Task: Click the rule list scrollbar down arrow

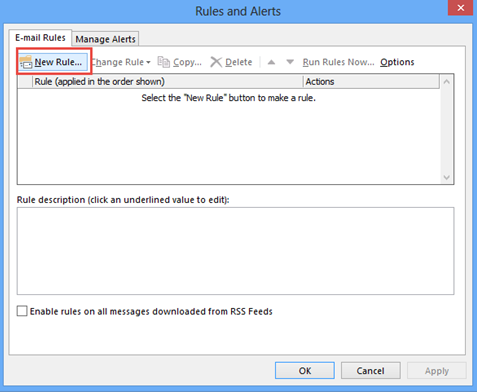Action: (x=447, y=177)
